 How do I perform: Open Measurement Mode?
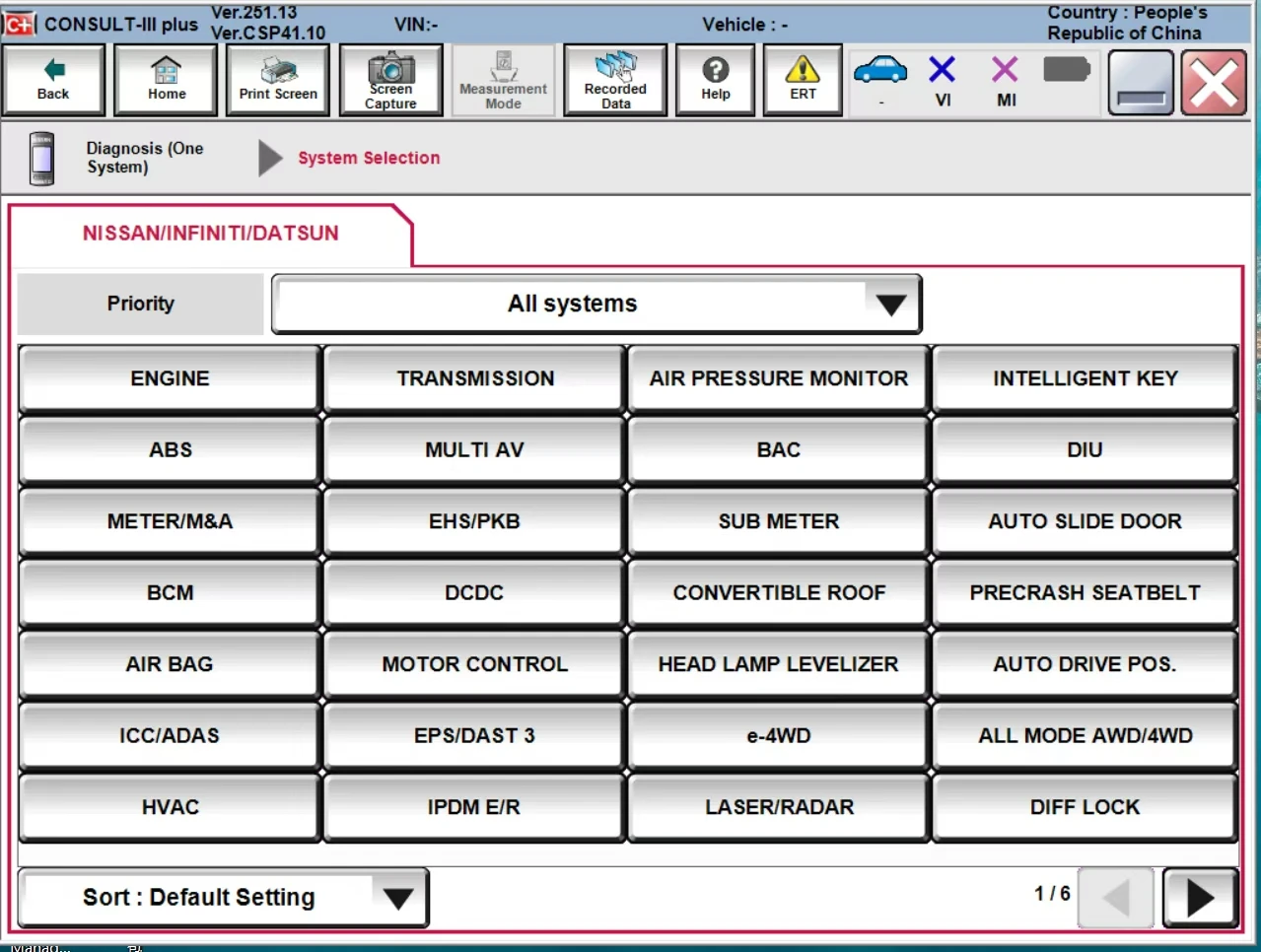pyautogui.click(x=503, y=80)
